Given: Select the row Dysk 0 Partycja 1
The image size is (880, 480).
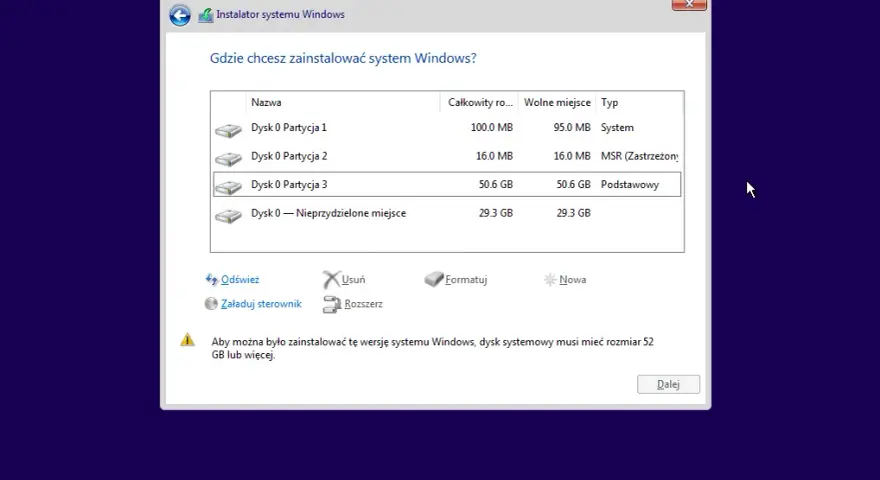Looking at the screenshot, I should (x=447, y=128).
